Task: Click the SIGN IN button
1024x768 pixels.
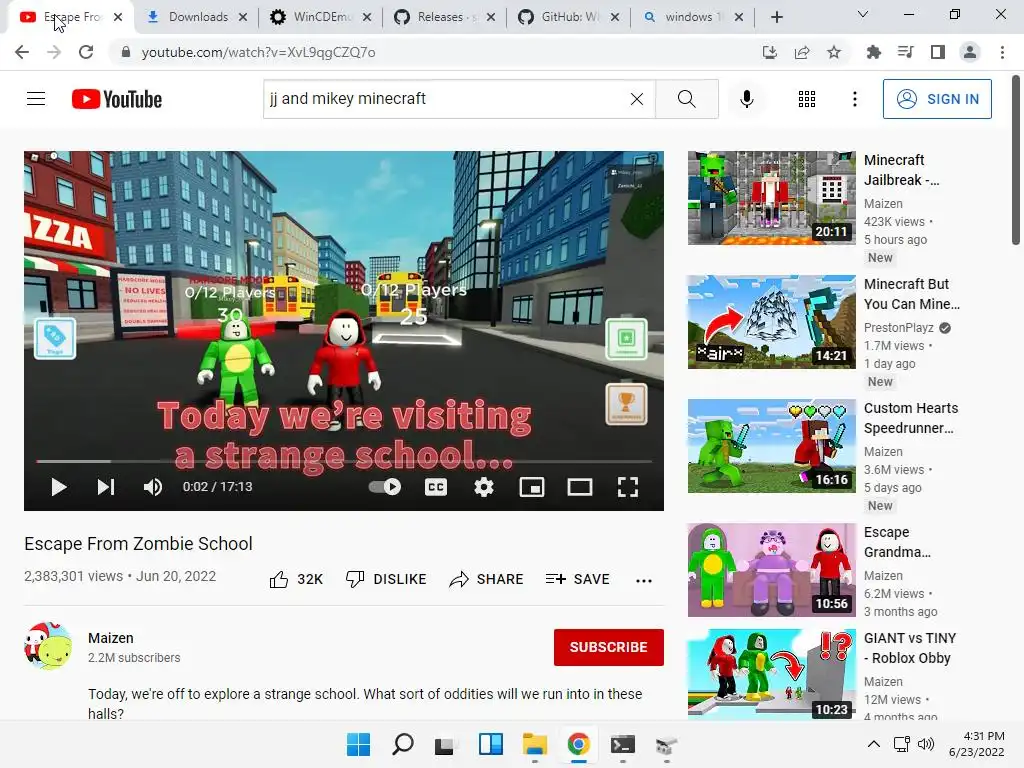Action: [936, 99]
